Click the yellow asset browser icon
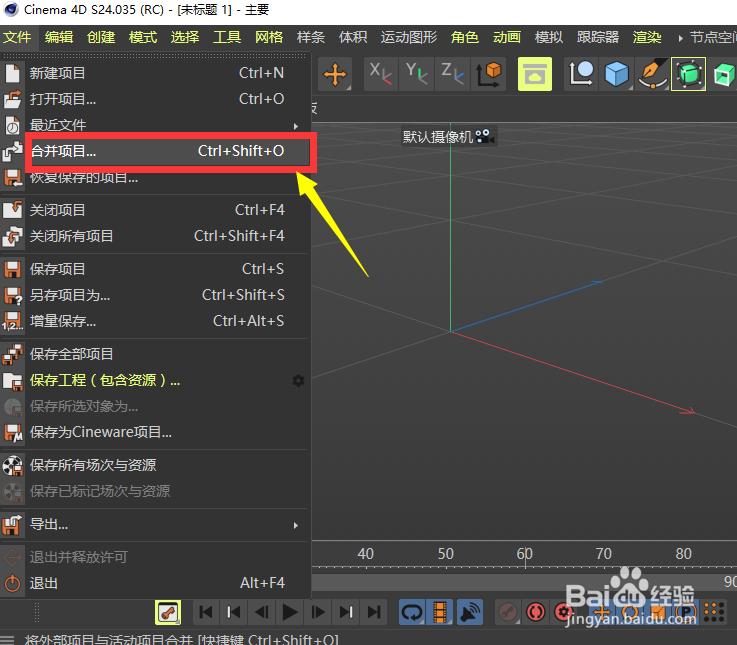The width and height of the screenshot is (737, 645). pos(534,74)
